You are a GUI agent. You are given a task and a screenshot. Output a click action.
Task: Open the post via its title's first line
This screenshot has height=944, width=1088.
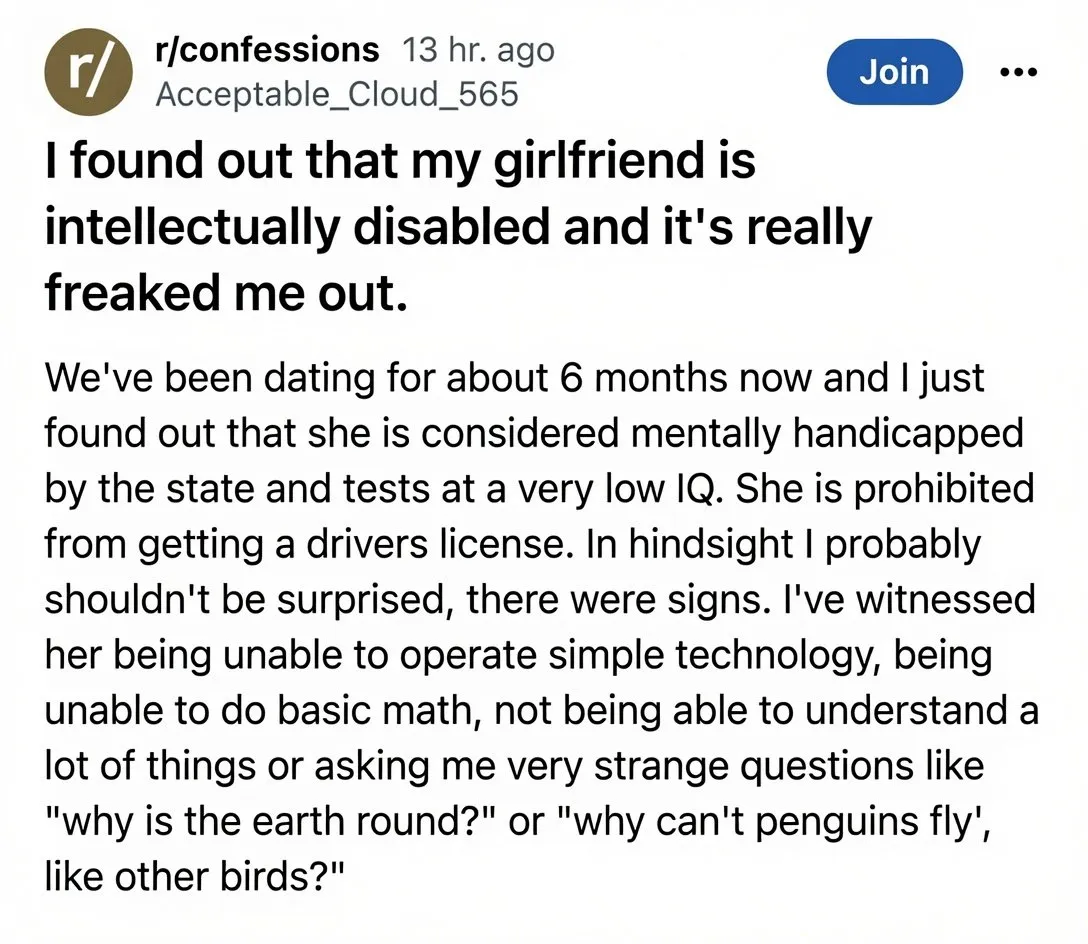click(x=400, y=161)
